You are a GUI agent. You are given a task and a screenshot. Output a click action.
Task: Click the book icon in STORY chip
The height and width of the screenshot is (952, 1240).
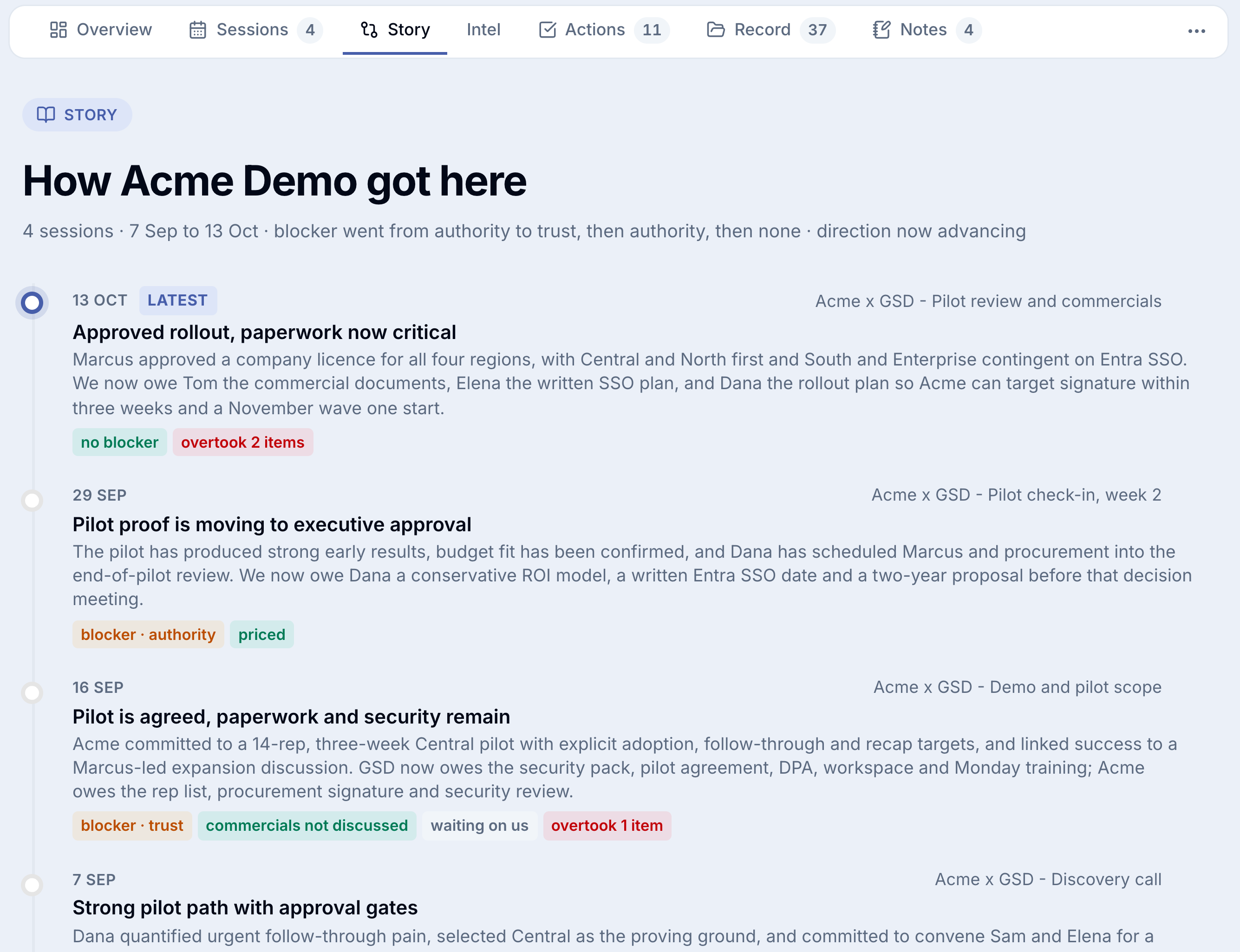[x=46, y=114]
